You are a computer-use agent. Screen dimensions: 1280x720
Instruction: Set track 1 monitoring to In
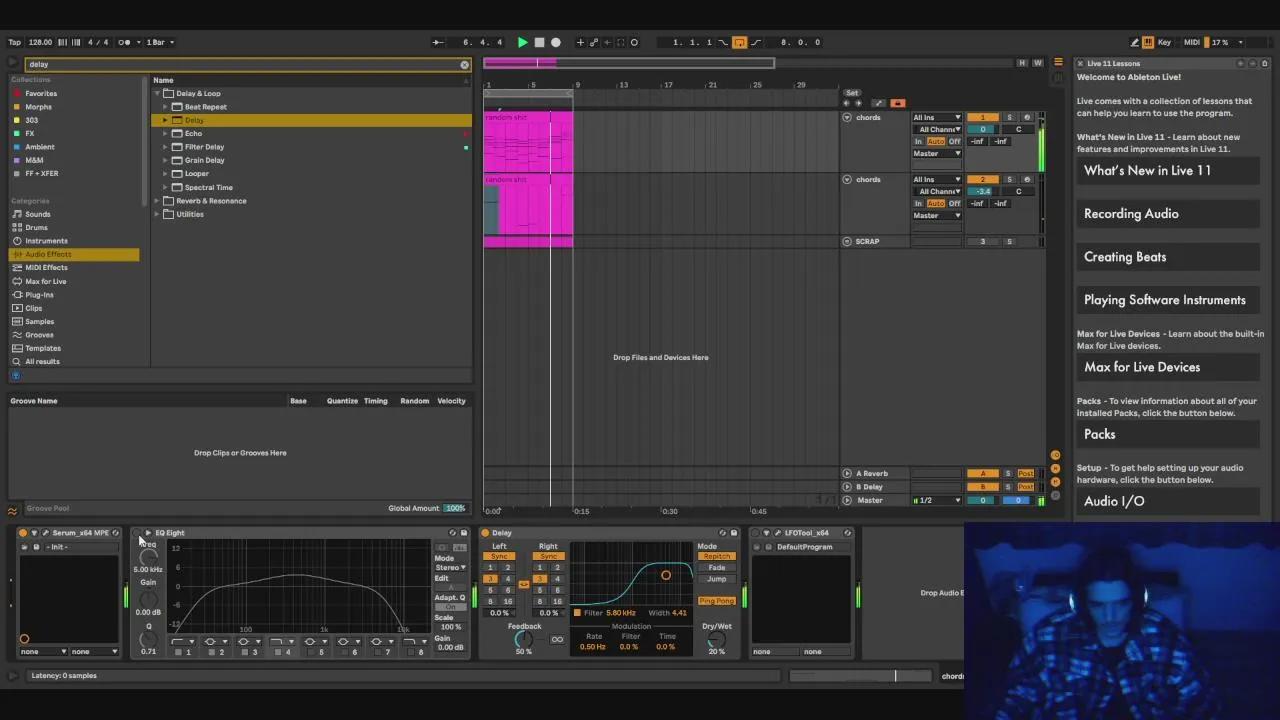(x=918, y=142)
